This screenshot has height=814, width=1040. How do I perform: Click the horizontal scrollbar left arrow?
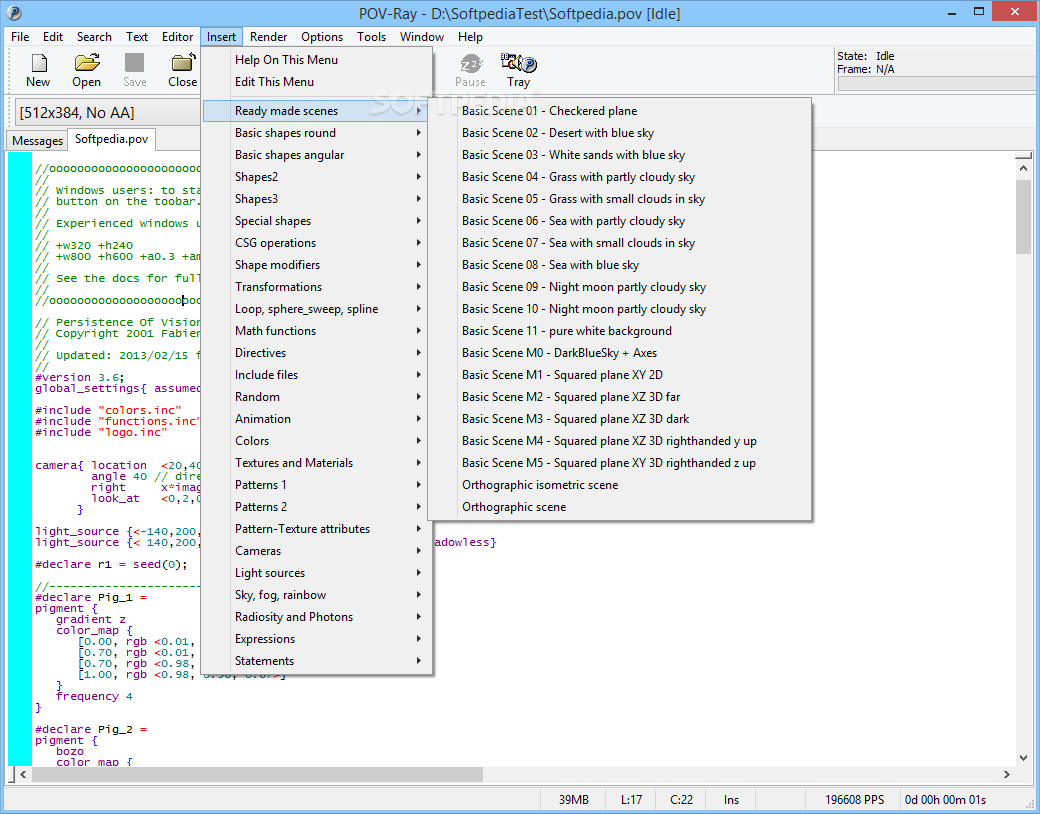(23, 774)
